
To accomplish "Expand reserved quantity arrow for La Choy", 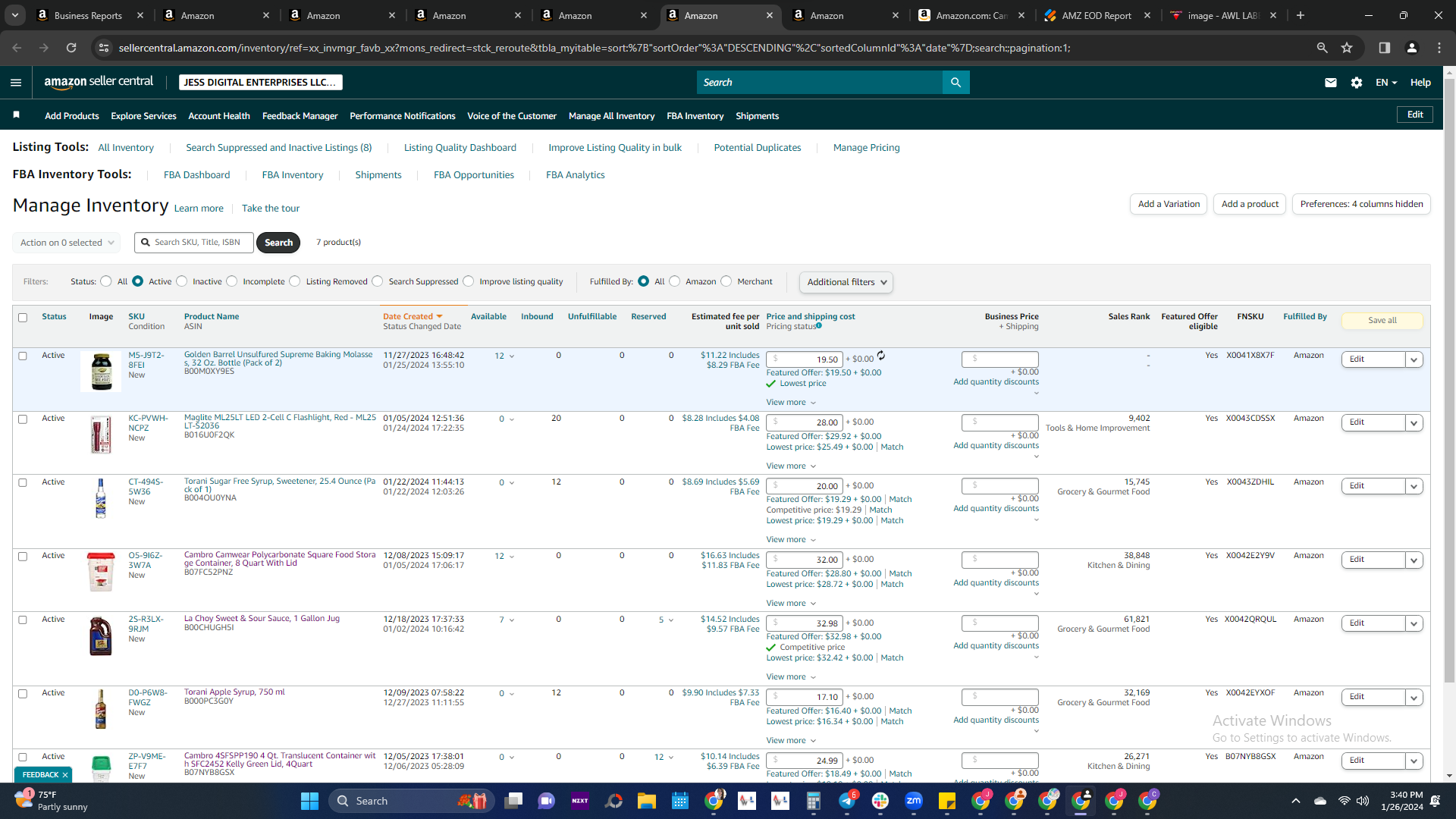I will pyautogui.click(x=671, y=620).
